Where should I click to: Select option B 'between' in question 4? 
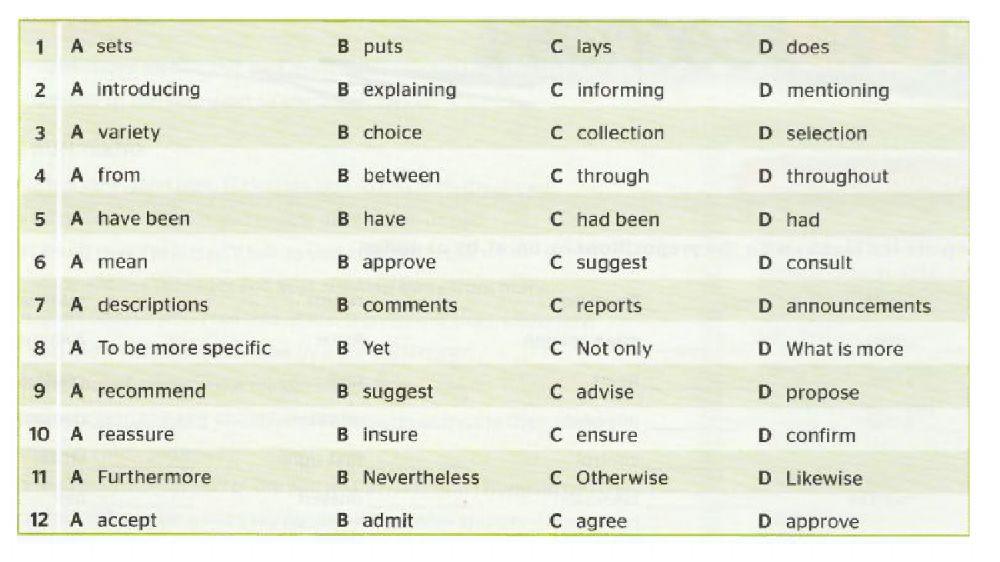[x=401, y=176]
